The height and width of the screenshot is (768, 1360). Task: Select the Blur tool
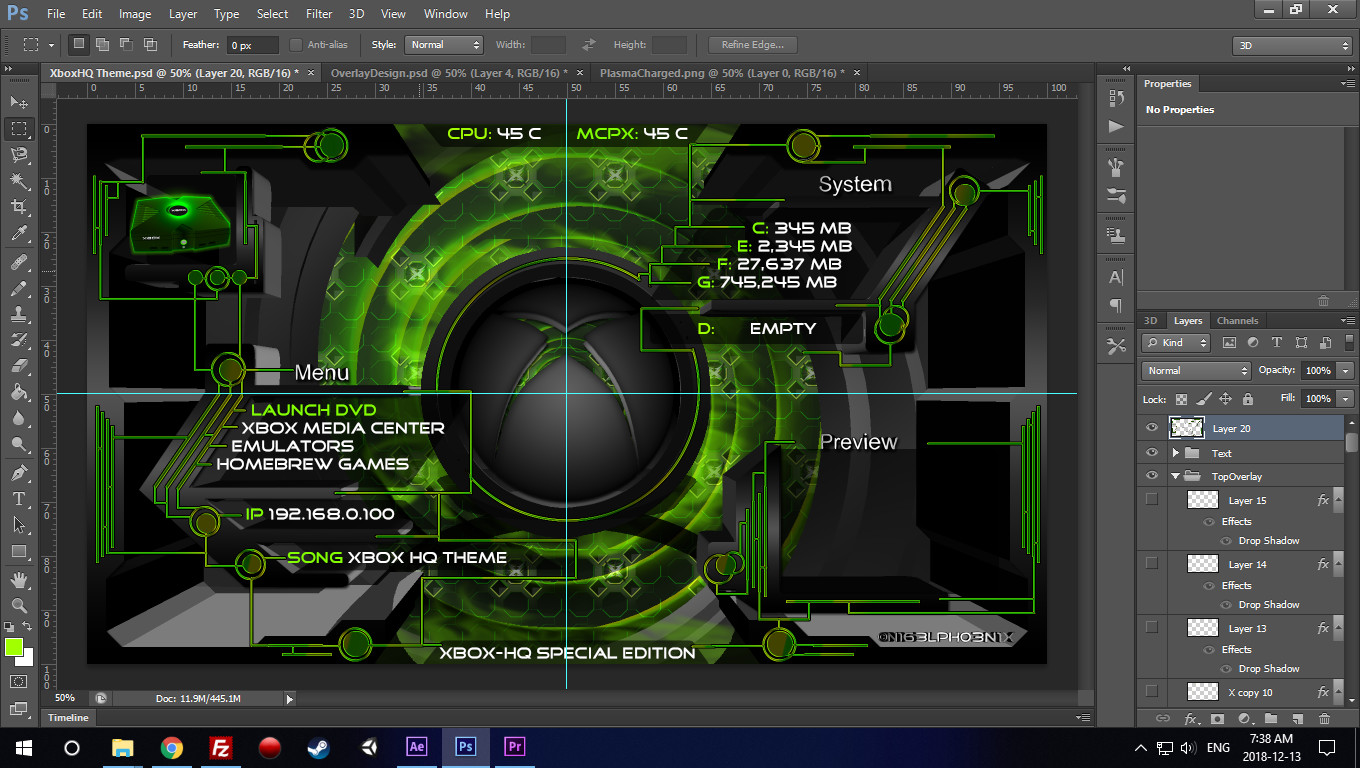(x=19, y=418)
